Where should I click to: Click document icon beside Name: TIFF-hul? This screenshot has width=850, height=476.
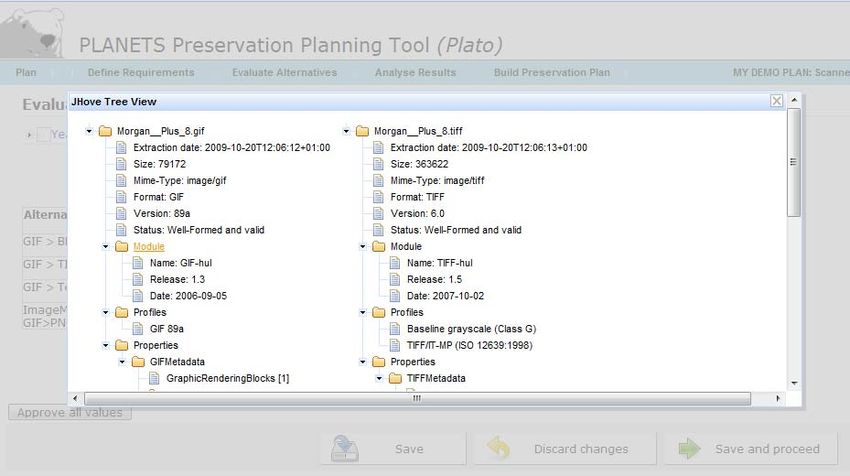tap(395, 263)
